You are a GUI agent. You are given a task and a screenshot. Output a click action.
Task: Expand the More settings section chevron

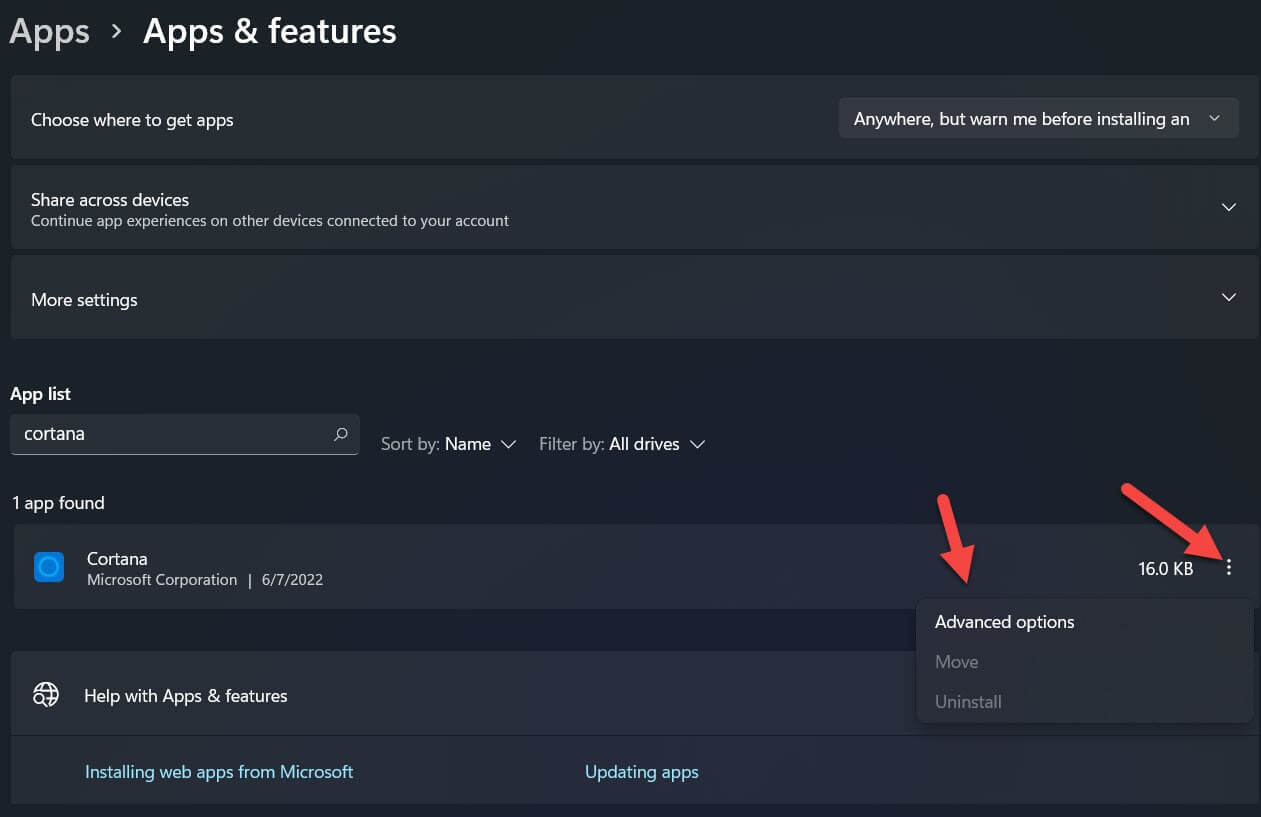coord(1229,298)
